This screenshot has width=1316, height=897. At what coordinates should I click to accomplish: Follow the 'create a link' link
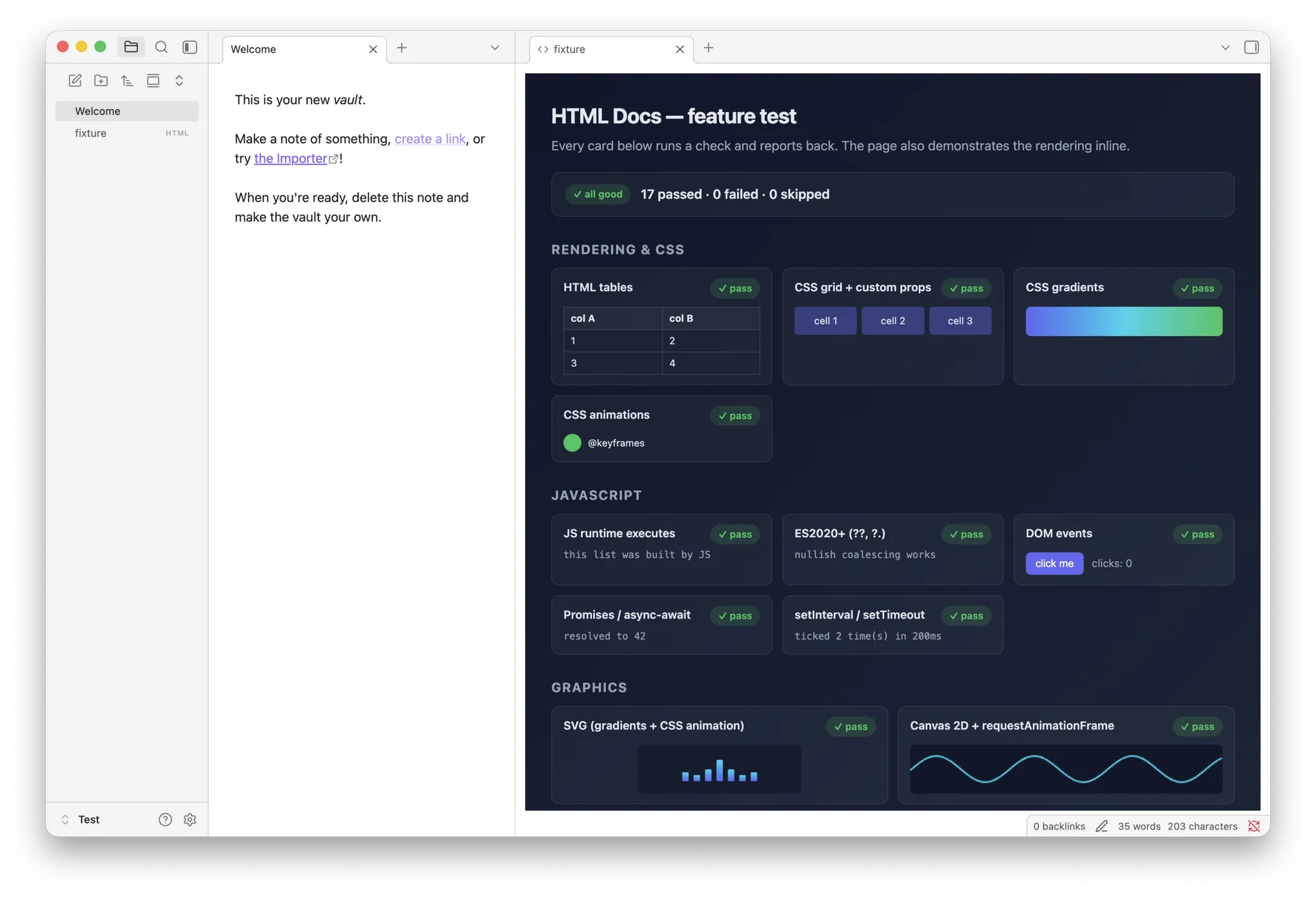(x=430, y=139)
